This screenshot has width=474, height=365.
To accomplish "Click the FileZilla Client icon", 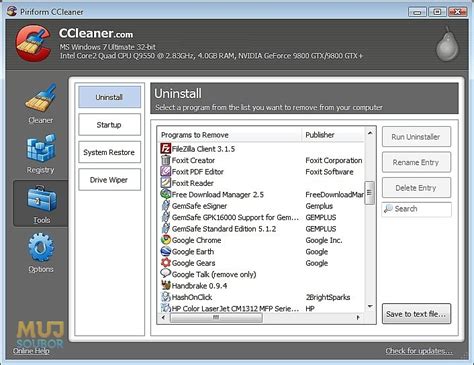I will (166, 148).
